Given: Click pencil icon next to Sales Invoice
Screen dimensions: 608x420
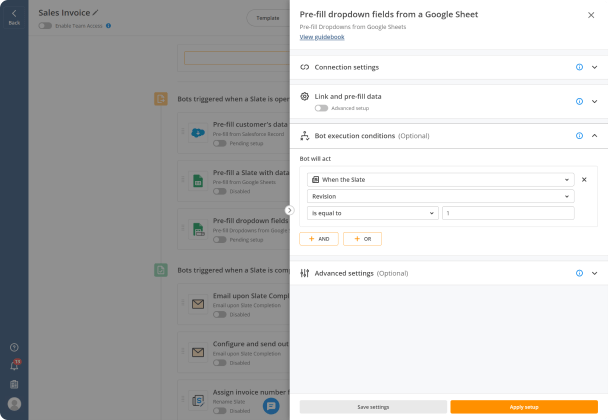Looking at the screenshot, I should (x=95, y=13).
